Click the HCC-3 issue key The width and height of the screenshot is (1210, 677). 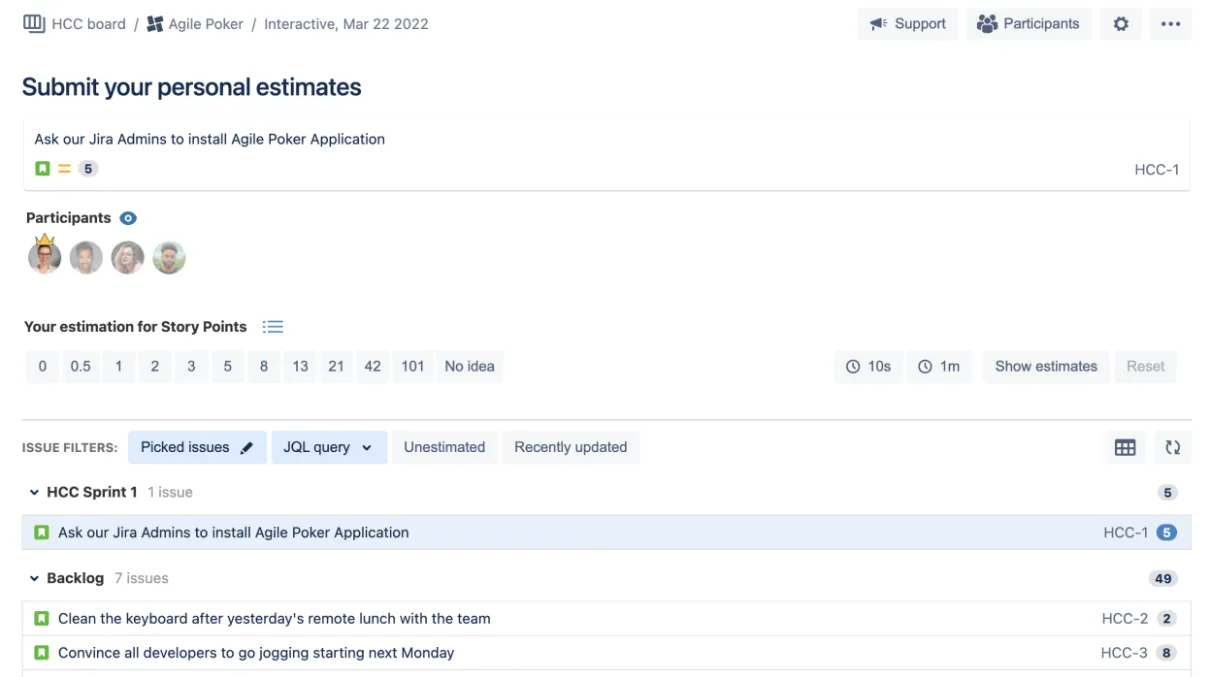1124,653
